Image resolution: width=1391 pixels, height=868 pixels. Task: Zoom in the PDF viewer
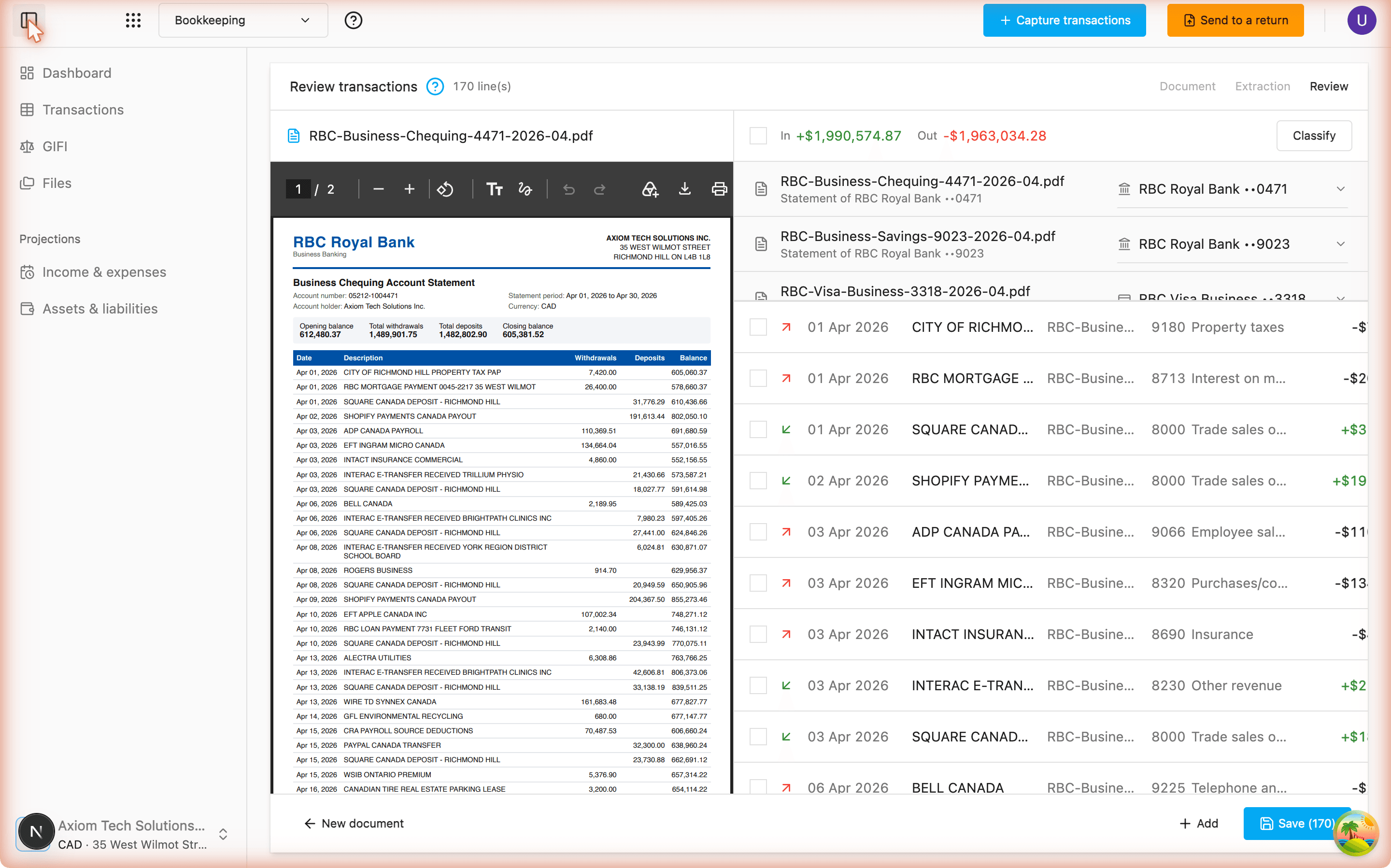click(409, 189)
